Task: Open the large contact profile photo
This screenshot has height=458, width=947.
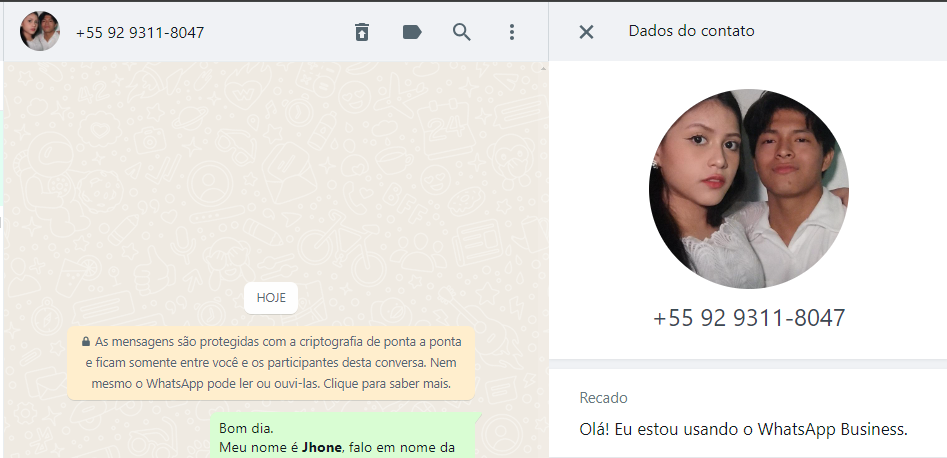Action: coord(749,189)
